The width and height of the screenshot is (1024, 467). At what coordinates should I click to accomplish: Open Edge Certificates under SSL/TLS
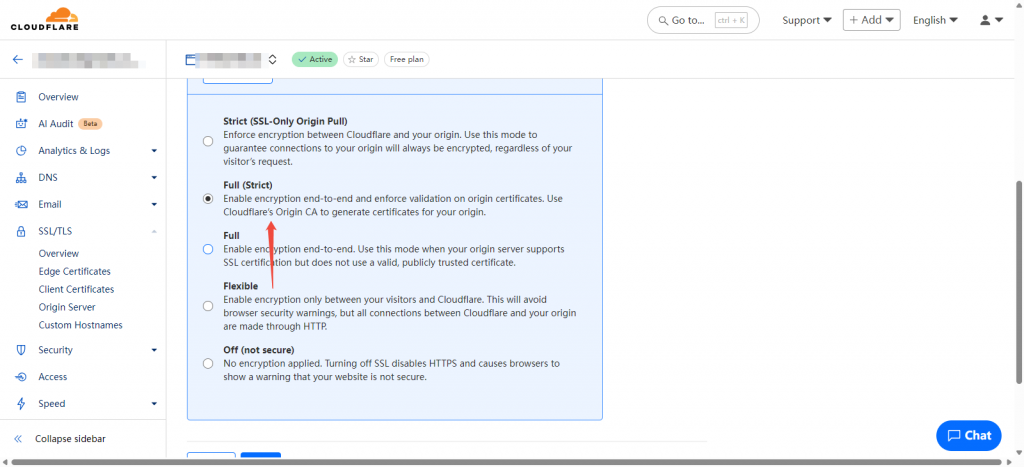tap(74, 271)
